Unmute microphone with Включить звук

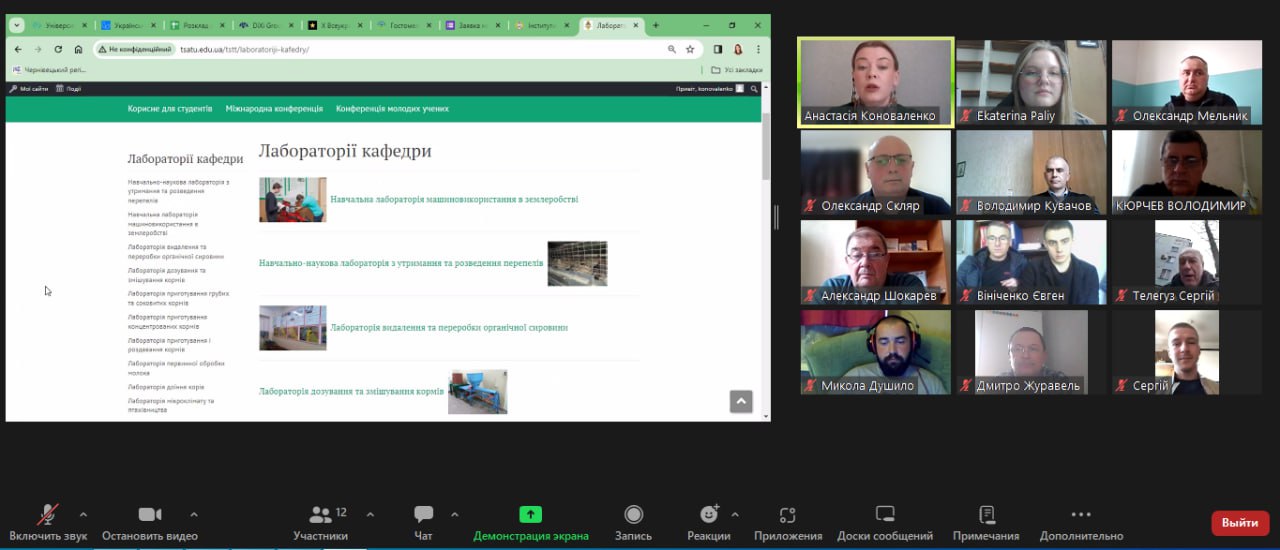pyautogui.click(x=47, y=515)
